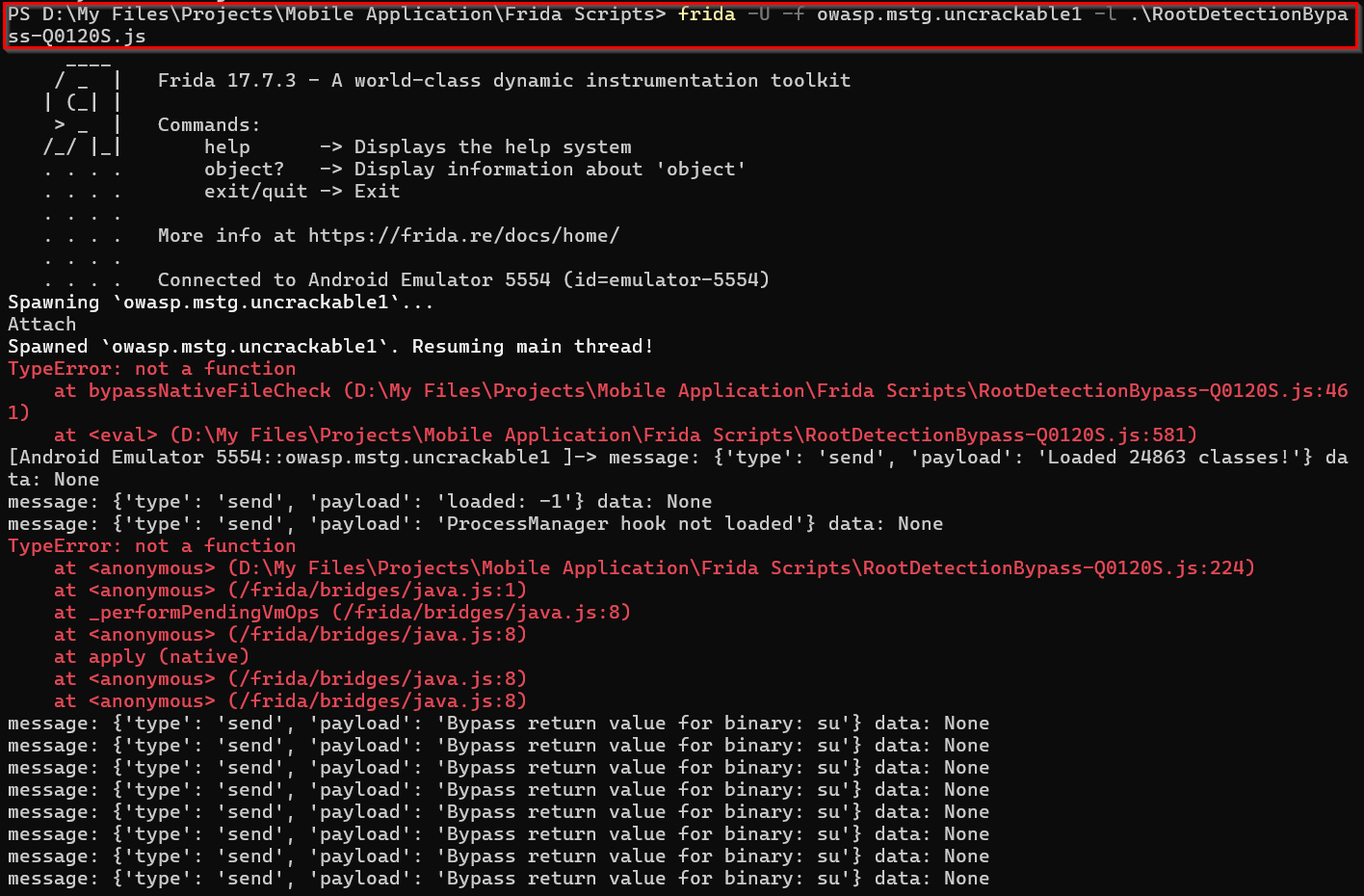Screen dimensions: 1364x896
Task: Click the RootDetectionBypass-Q0120S.js filename in command
Action: click(x=1233, y=13)
